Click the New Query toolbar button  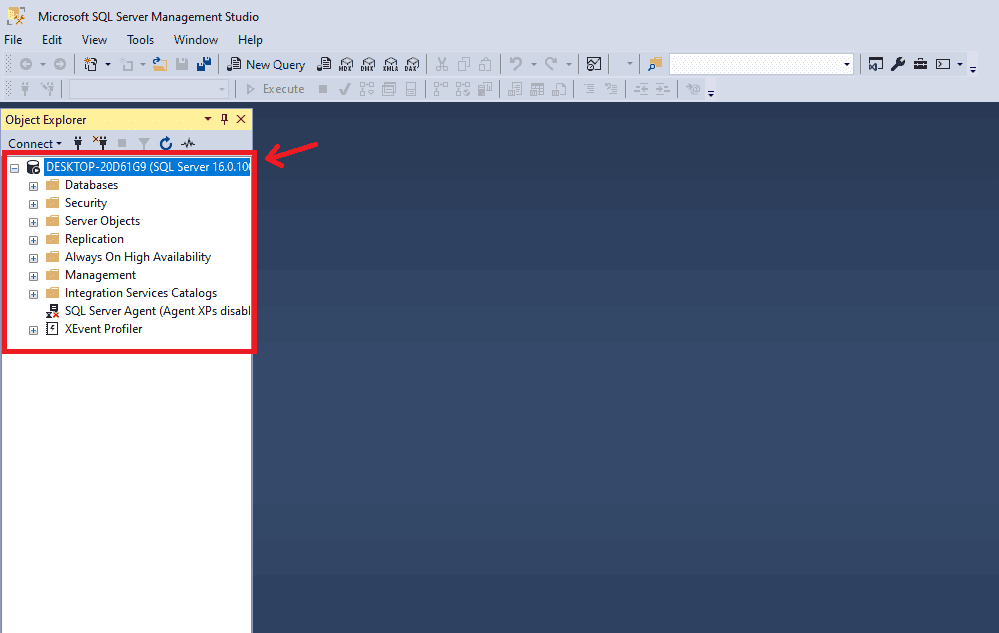266,64
